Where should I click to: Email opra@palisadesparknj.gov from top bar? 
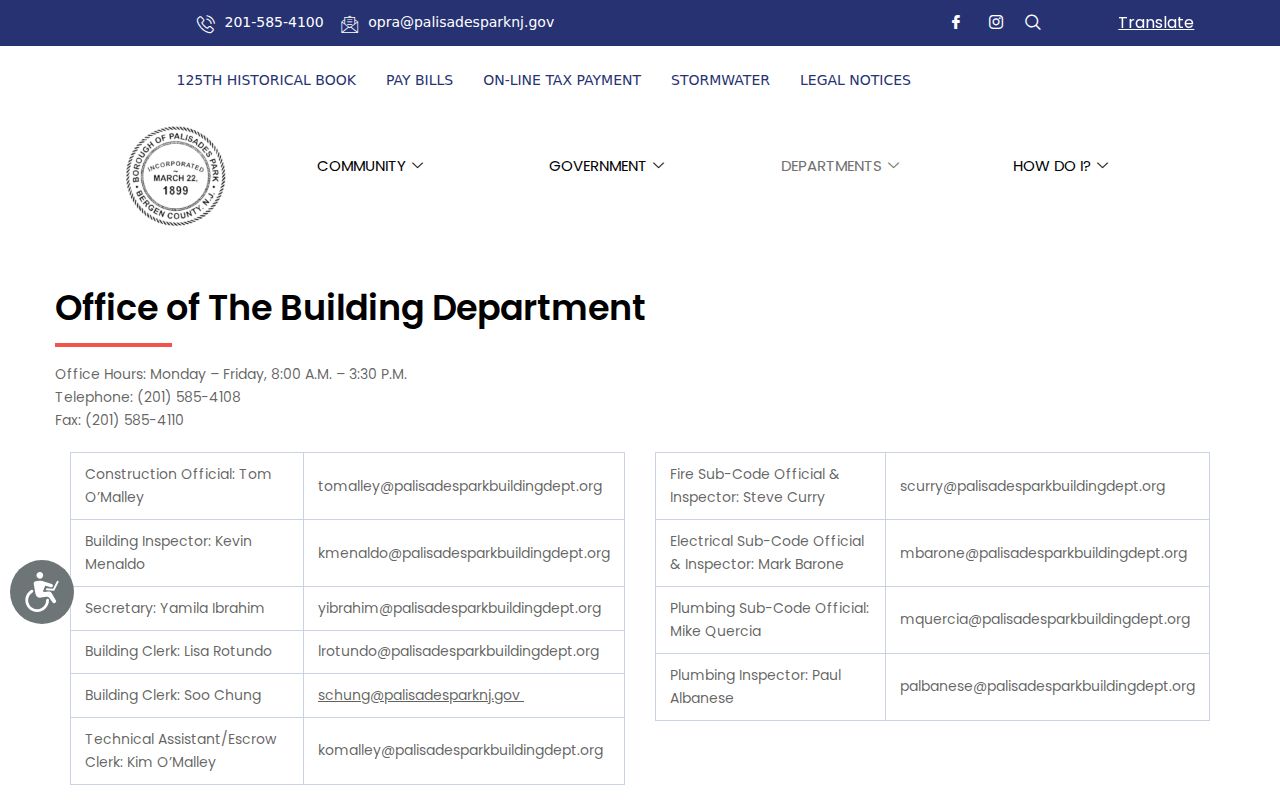[x=461, y=22]
